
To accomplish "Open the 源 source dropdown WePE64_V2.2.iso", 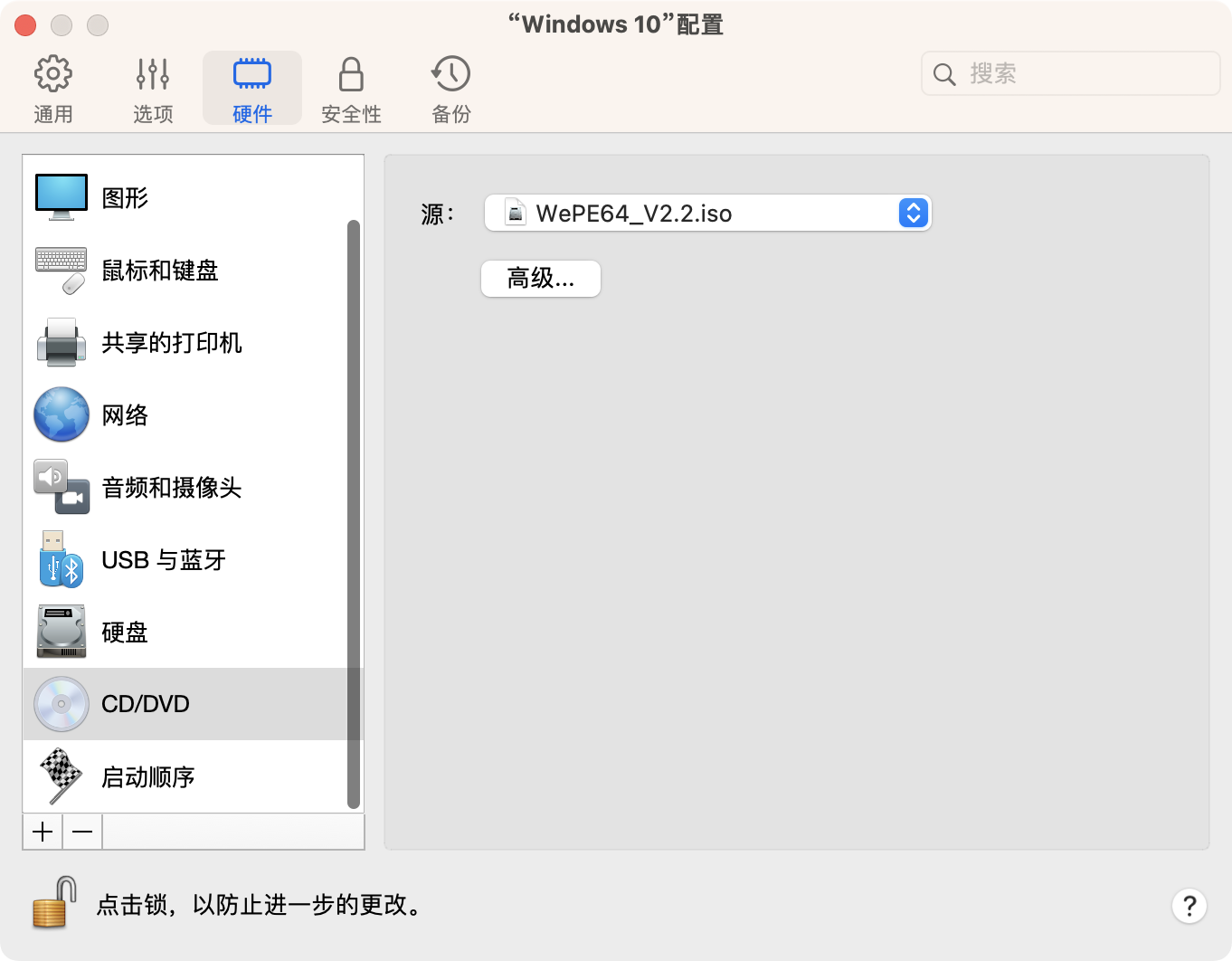I will point(708,213).
